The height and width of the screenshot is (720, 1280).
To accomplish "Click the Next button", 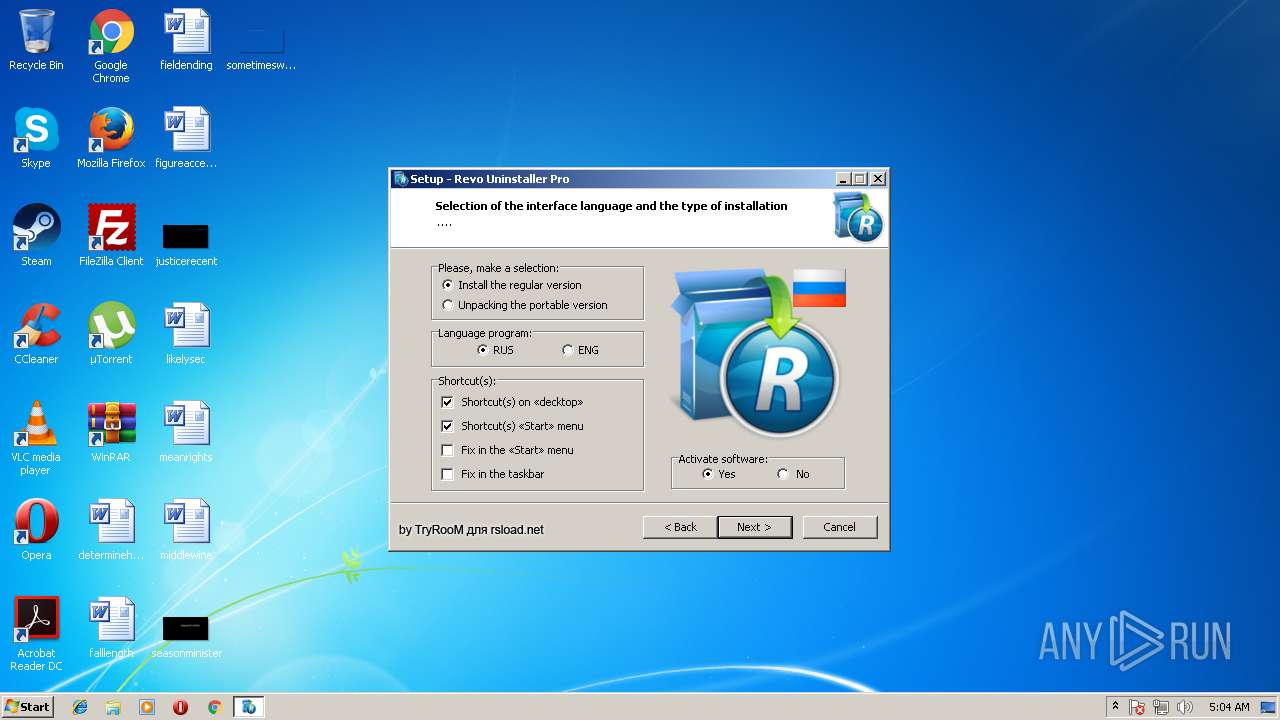I will (x=755, y=527).
